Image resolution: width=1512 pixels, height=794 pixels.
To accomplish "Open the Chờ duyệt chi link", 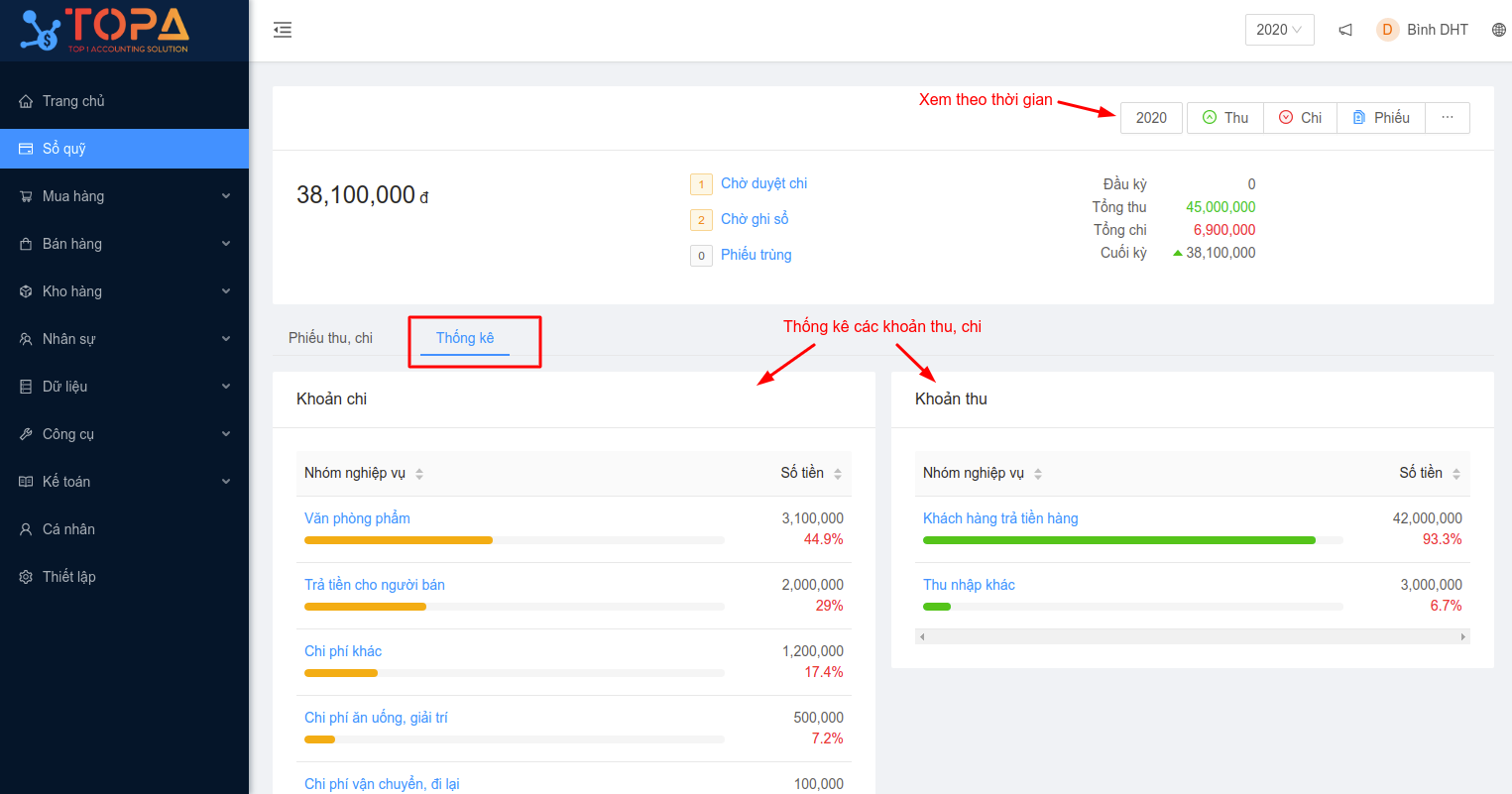I will [x=763, y=183].
